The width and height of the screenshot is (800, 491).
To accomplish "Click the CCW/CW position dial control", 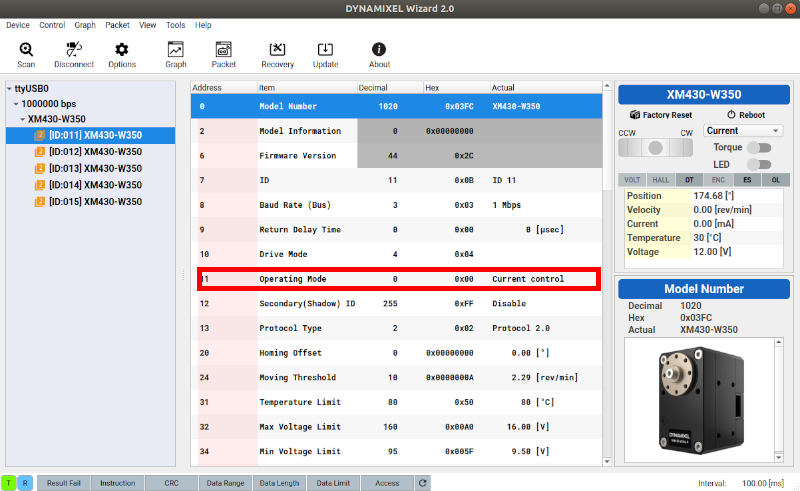I will pyautogui.click(x=655, y=148).
